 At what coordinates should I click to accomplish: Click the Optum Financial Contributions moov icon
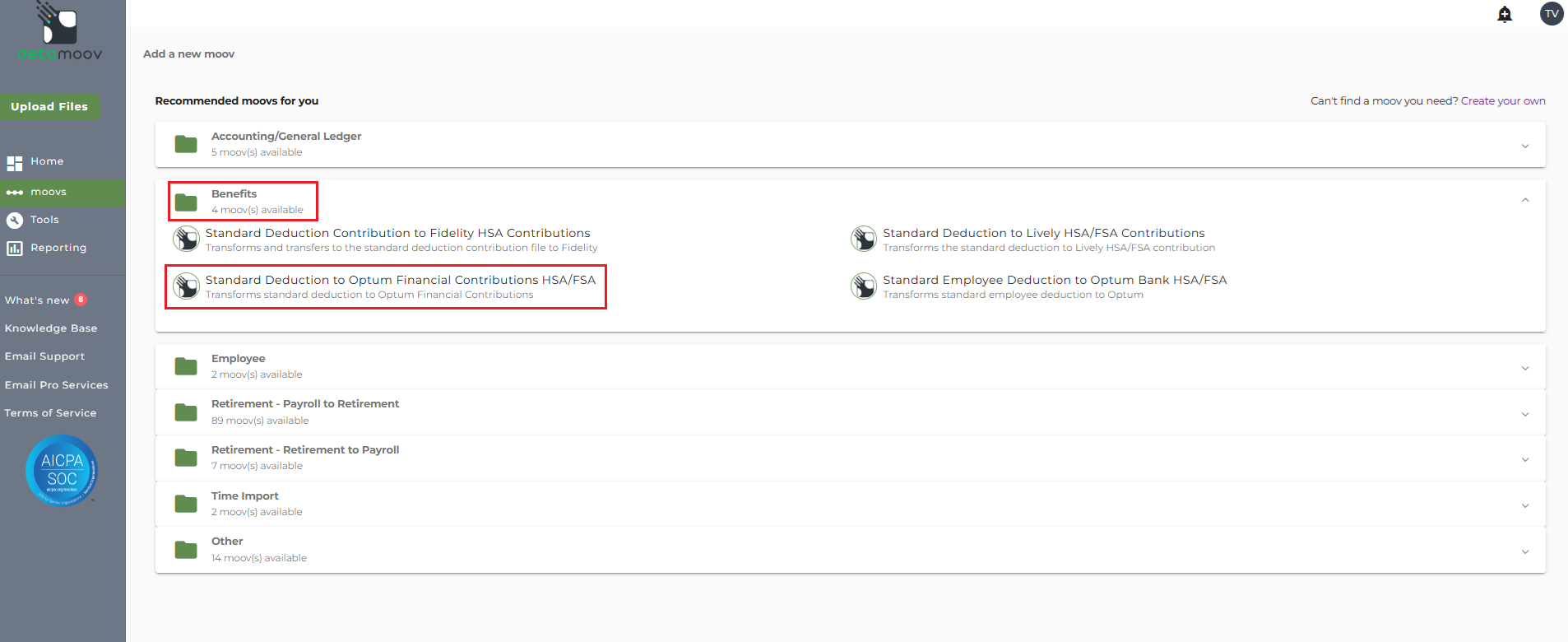tap(187, 286)
